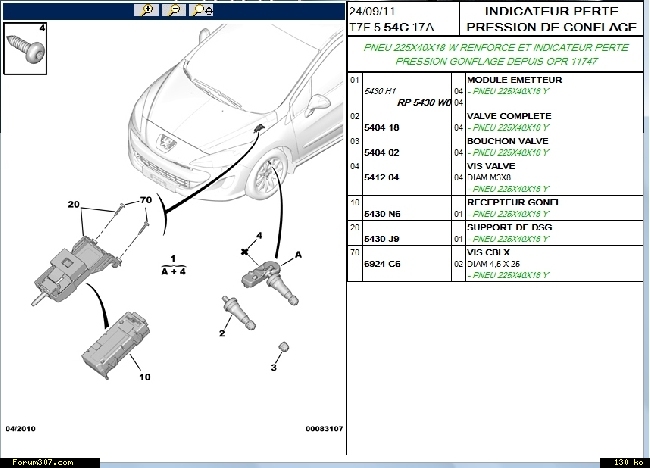Click the DIAM 4,8 X 25 specification
Image resolution: width=650 pixels, height=468 pixels.
tap(493, 264)
